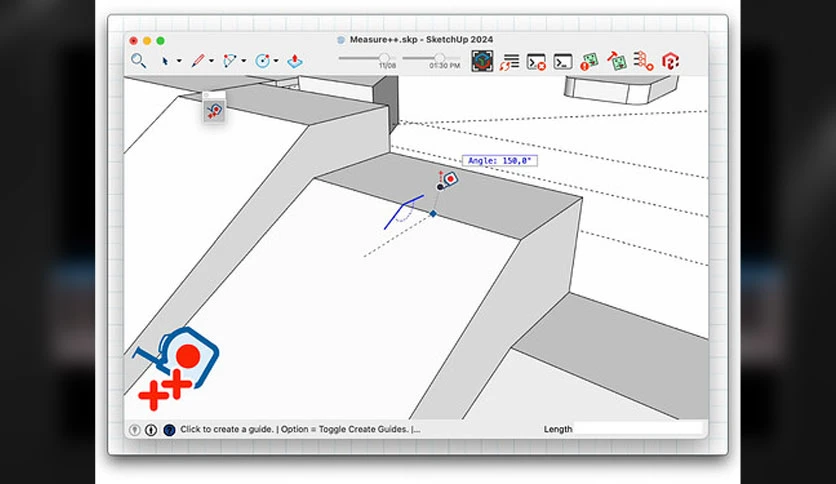The width and height of the screenshot is (836, 484).
Task: Click the geo-location status bar icon
Action: pyautogui.click(x=135, y=430)
